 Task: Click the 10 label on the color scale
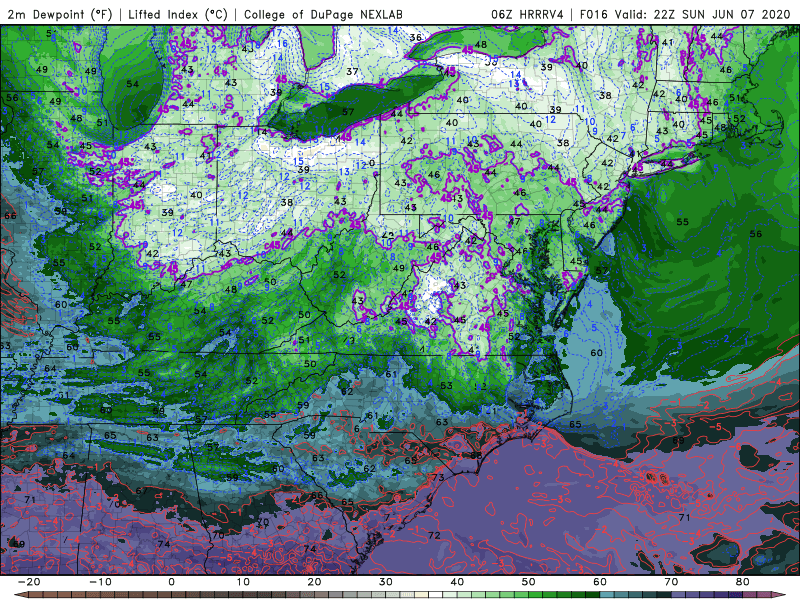243,582
